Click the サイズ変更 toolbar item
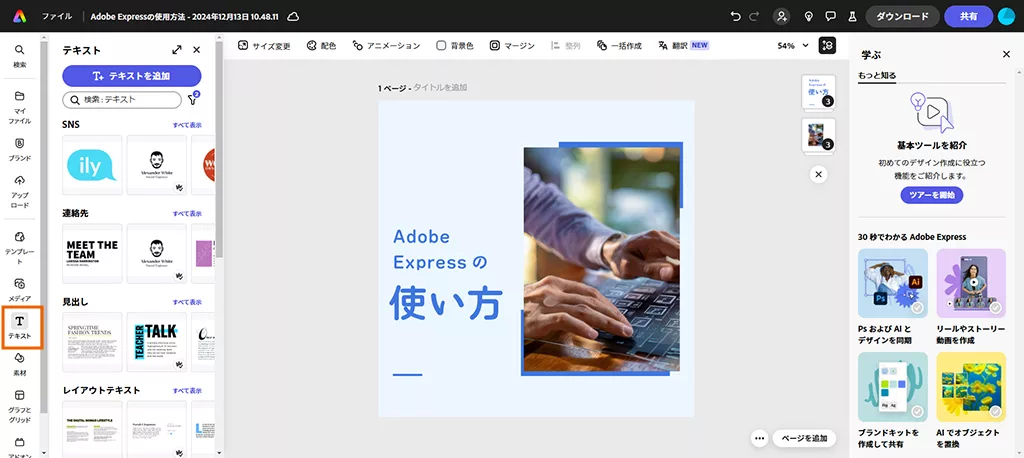 click(x=264, y=46)
